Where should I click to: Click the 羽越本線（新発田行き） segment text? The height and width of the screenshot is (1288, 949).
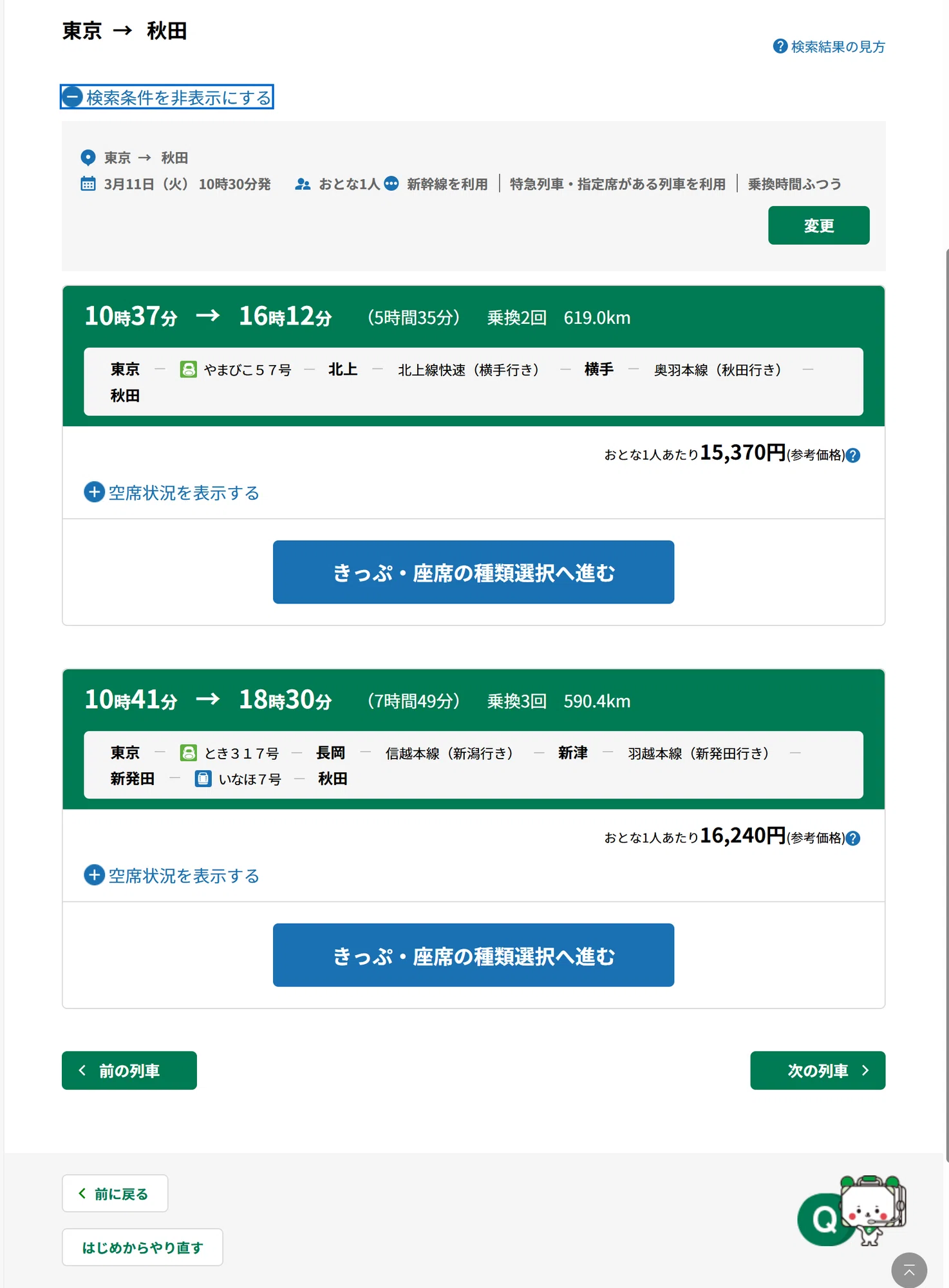point(699,753)
